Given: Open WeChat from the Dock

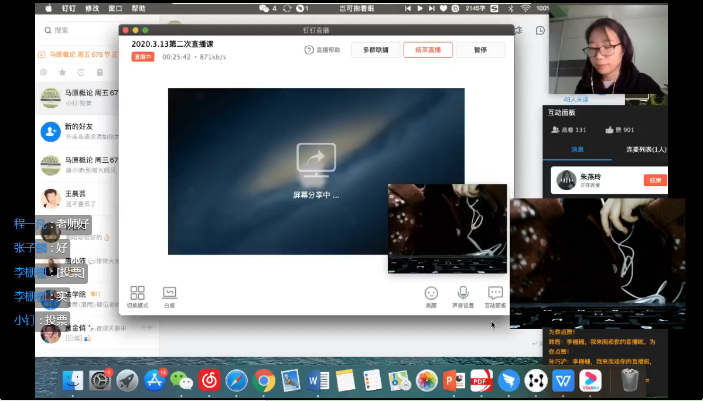Looking at the screenshot, I should click(182, 381).
